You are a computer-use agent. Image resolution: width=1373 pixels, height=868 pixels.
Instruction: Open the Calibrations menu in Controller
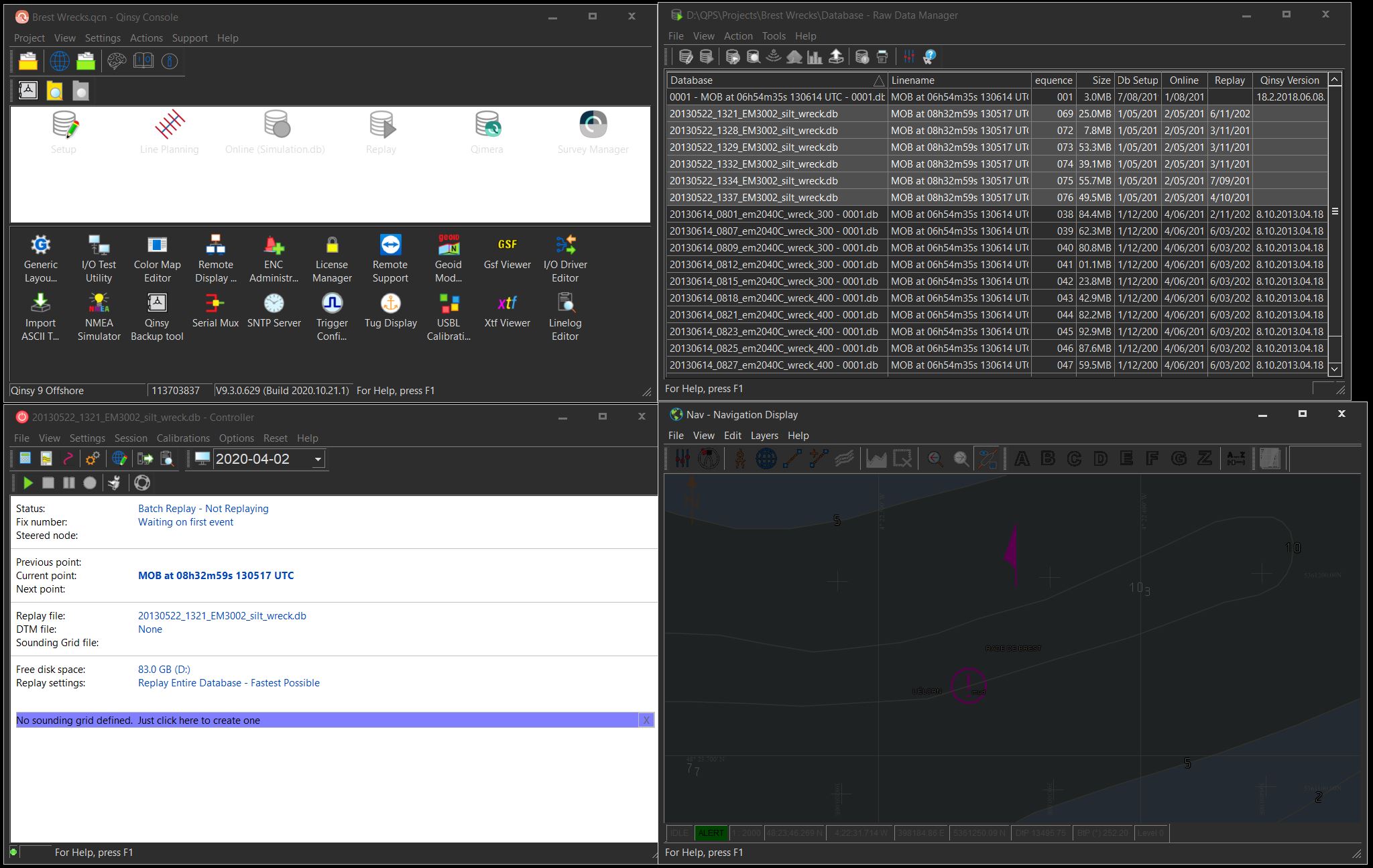point(183,438)
